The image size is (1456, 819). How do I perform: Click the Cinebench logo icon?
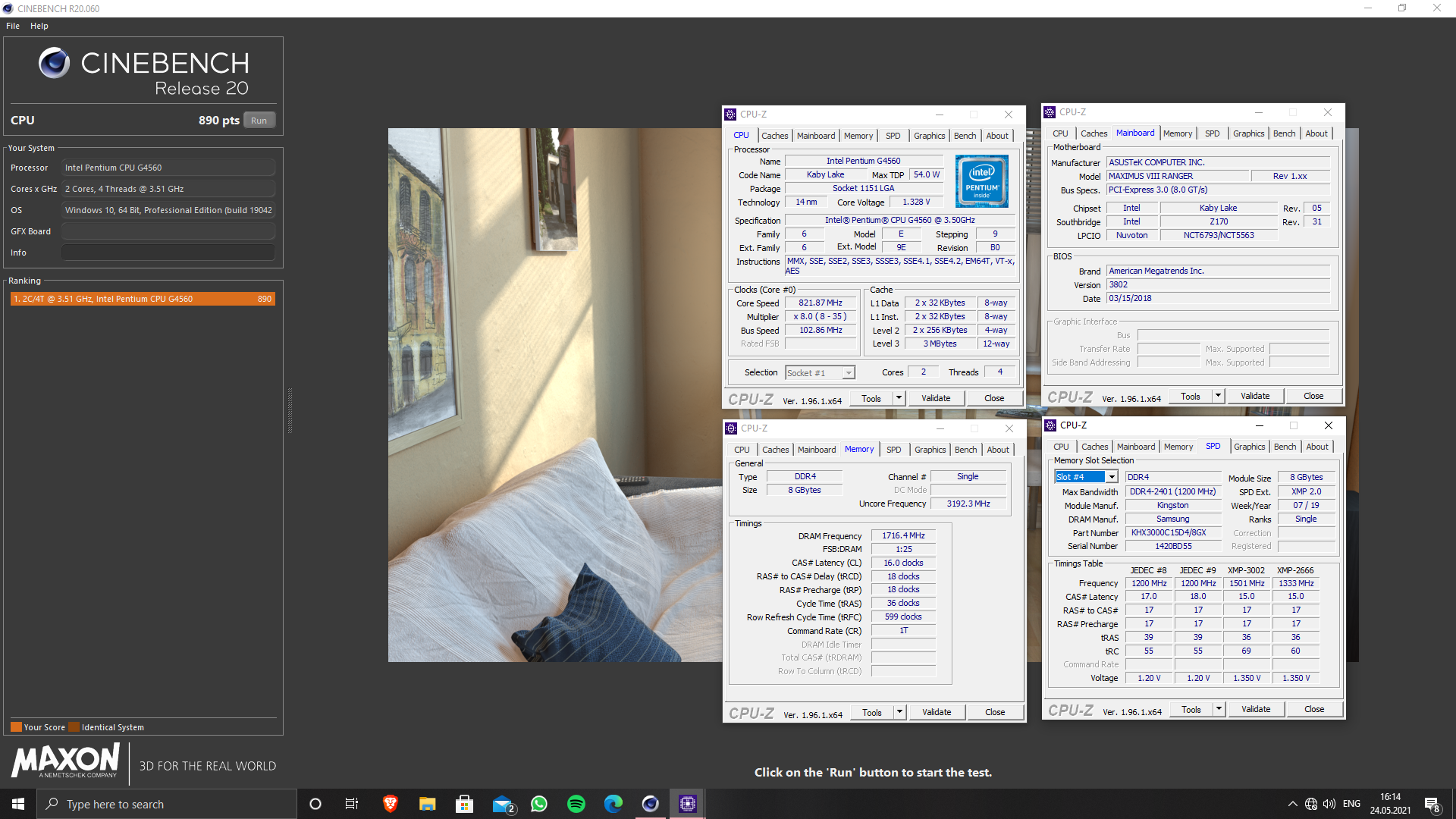coord(54,63)
